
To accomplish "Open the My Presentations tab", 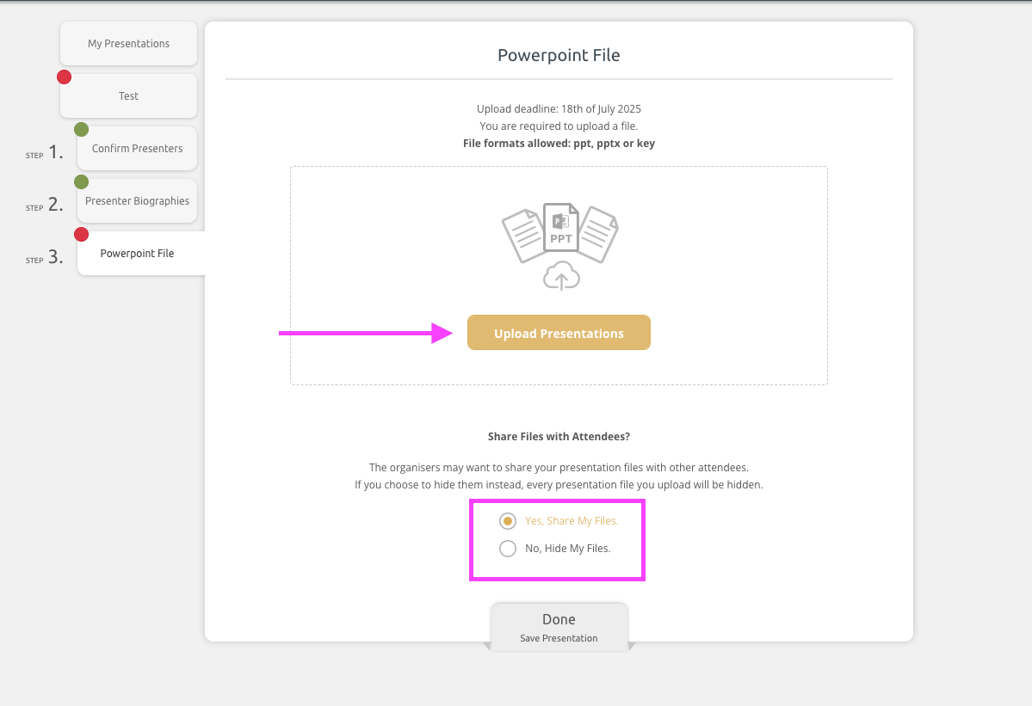I will tap(128, 44).
